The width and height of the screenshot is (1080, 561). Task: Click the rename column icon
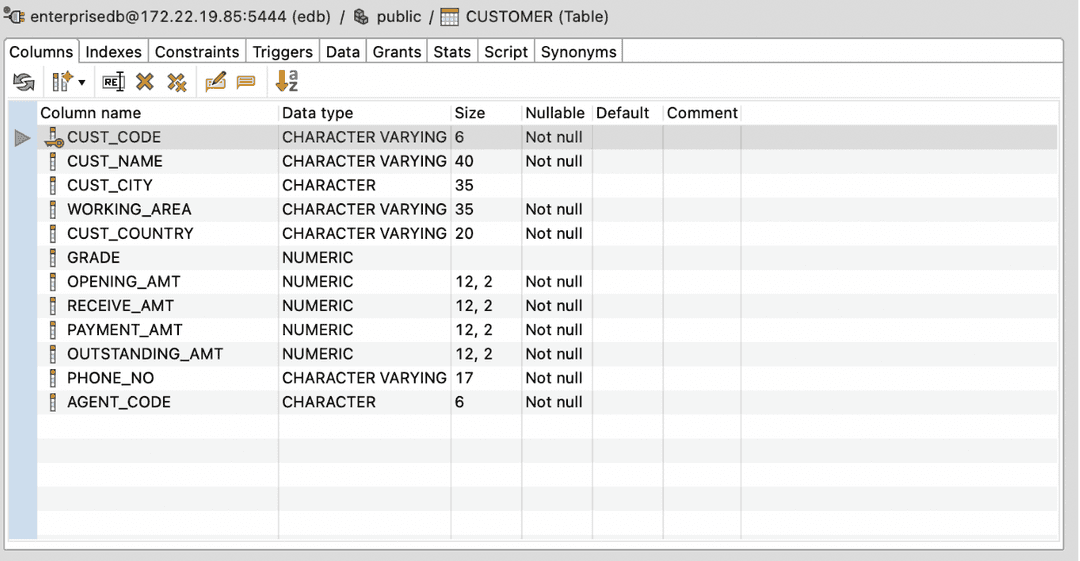pyautogui.click(x=113, y=82)
